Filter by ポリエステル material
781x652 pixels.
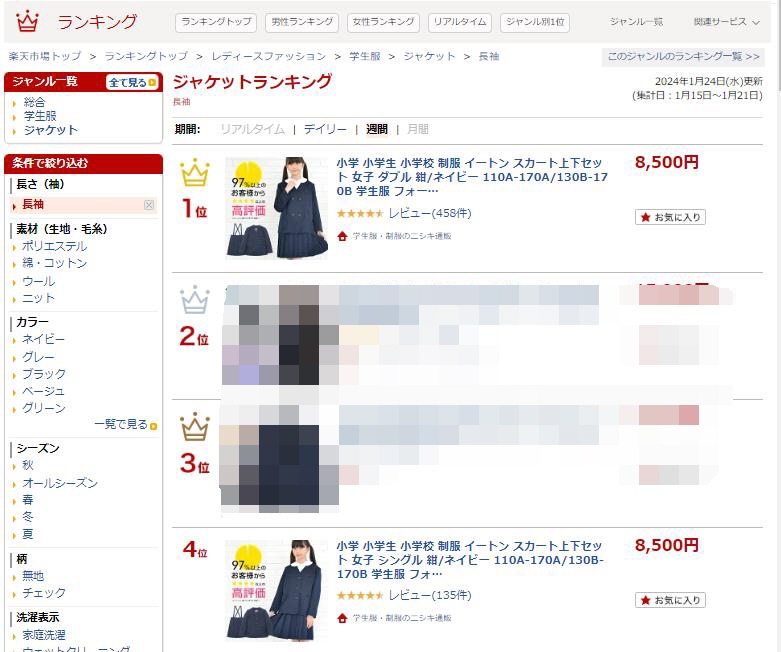point(54,246)
